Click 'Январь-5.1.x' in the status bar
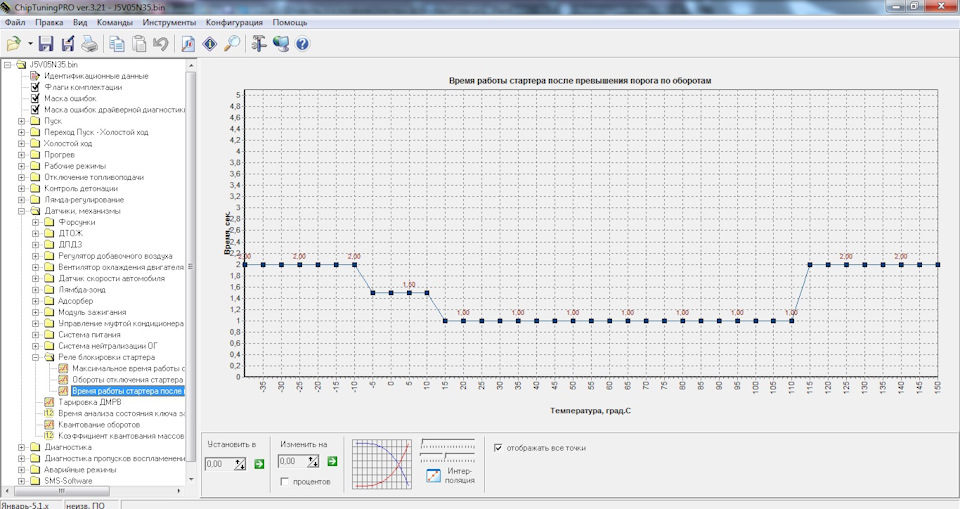The width and height of the screenshot is (960, 509). click(25, 505)
